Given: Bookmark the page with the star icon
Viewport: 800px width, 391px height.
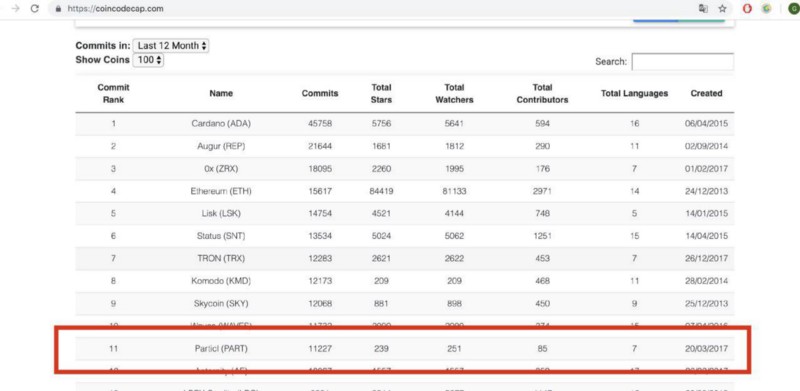Looking at the screenshot, I should tap(722, 9).
